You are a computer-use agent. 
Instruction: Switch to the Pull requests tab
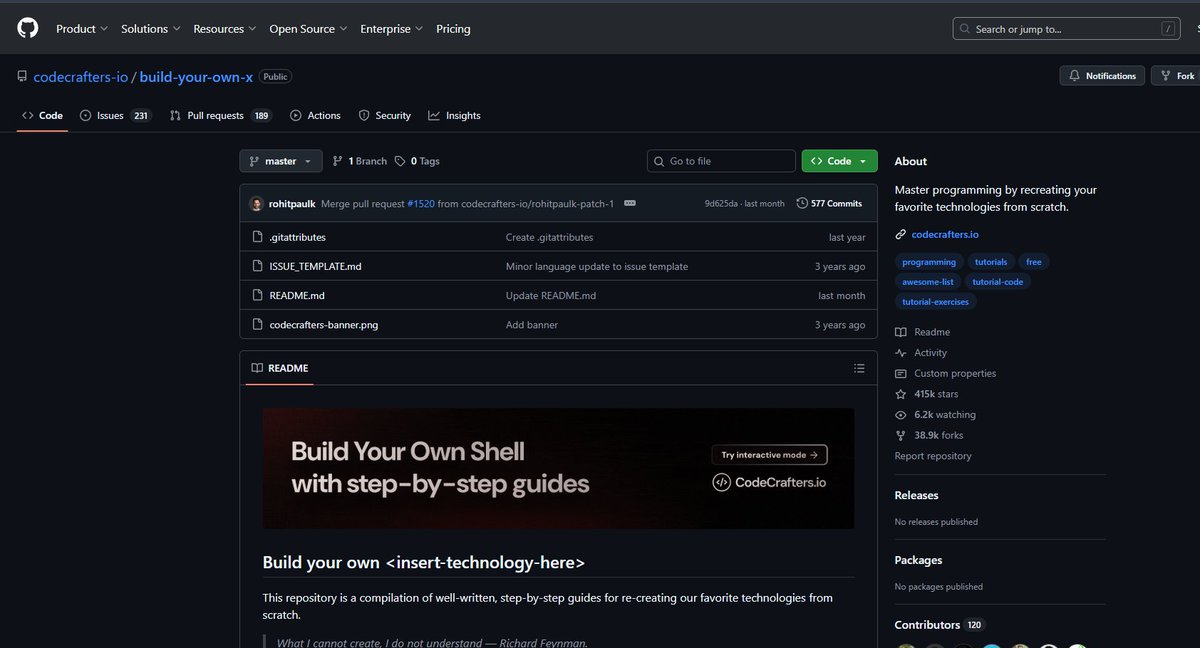coord(220,116)
